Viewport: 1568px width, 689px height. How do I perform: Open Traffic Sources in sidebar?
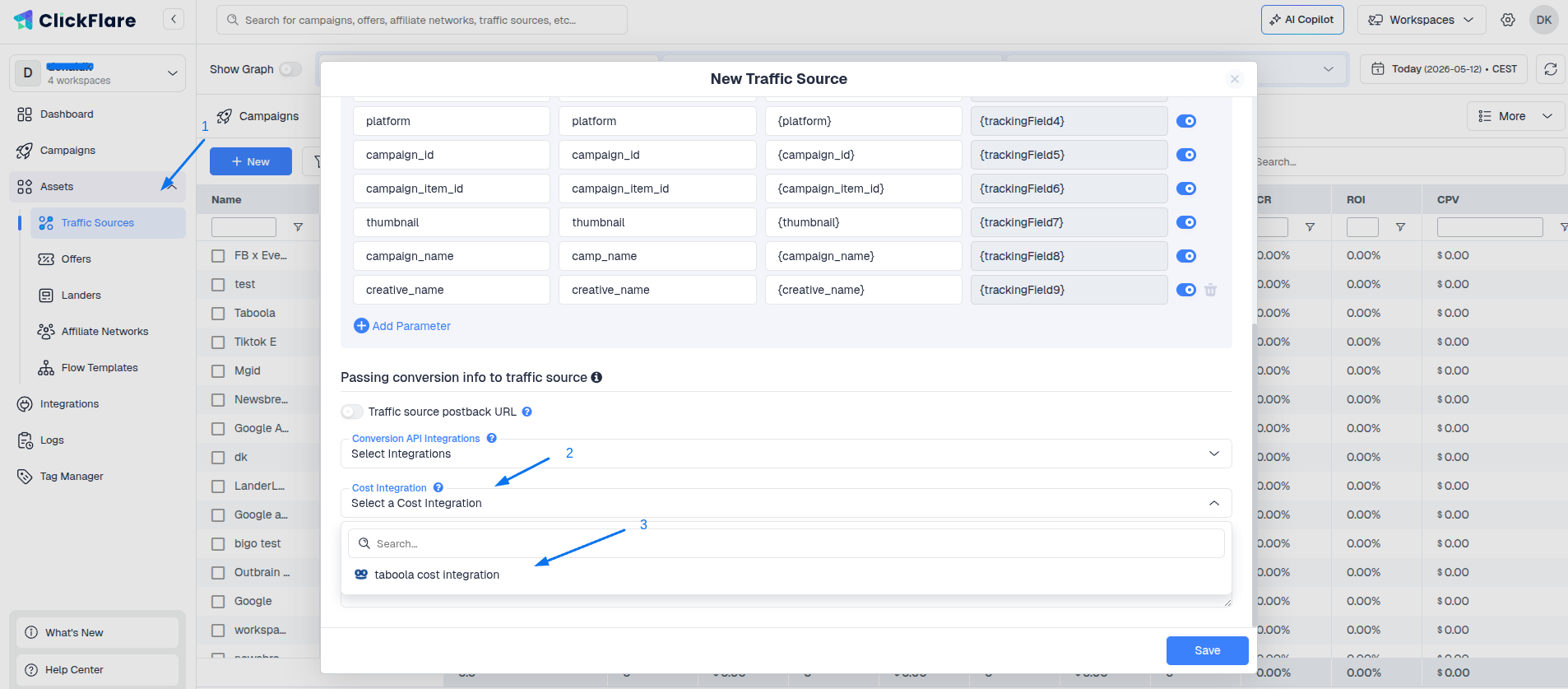point(108,223)
